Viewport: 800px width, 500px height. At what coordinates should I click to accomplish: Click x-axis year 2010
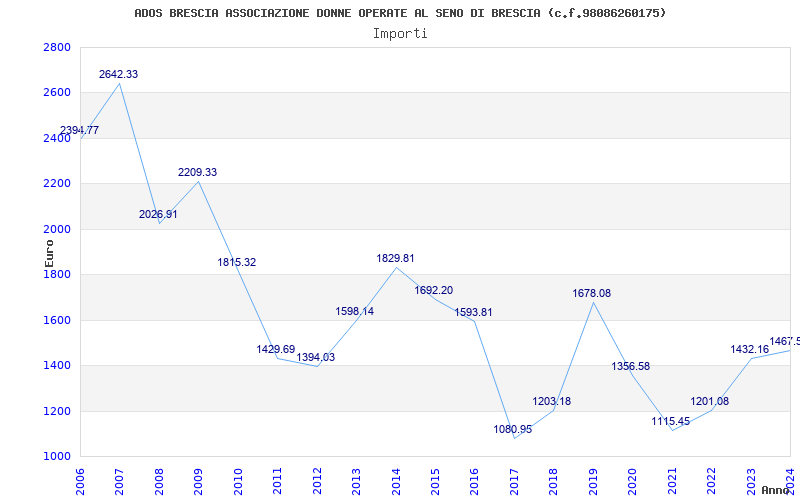tap(238, 481)
